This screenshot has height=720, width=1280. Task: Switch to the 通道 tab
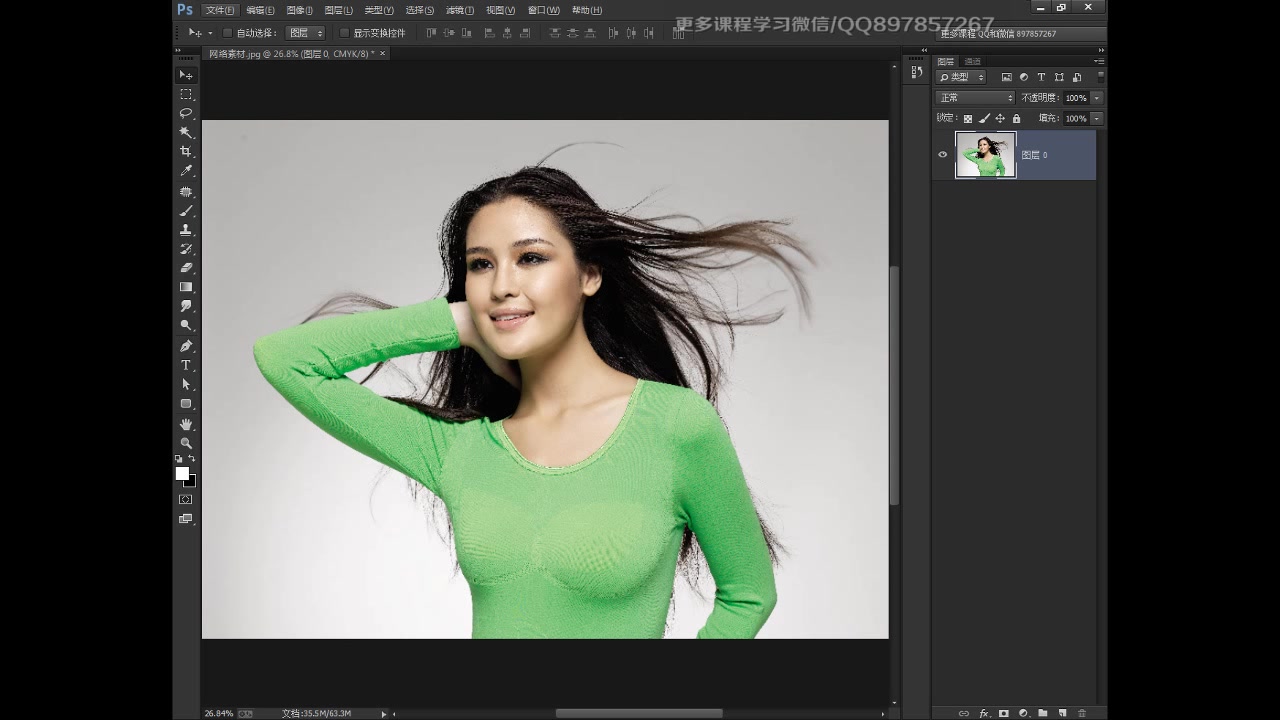972,61
